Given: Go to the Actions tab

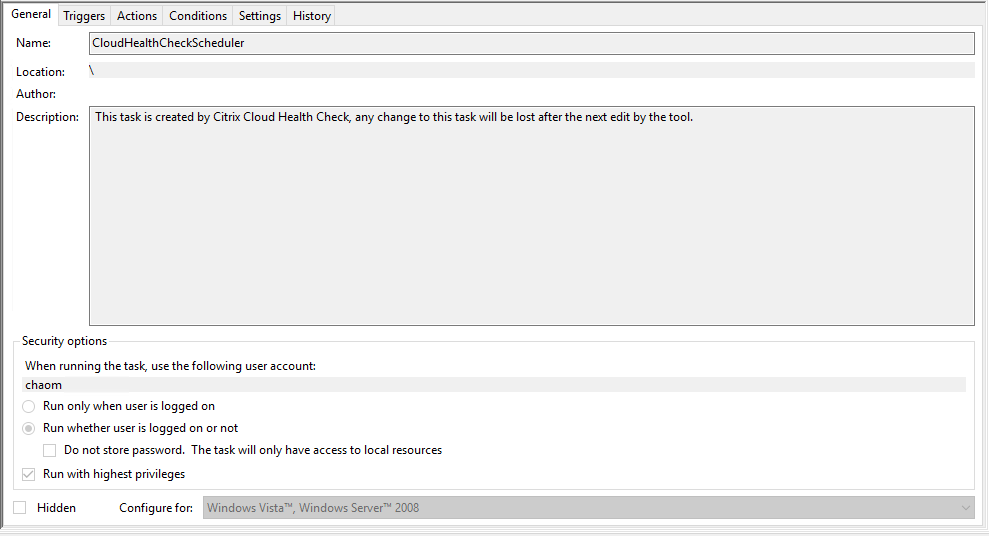Looking at the screenshot, I should point(137,16).
